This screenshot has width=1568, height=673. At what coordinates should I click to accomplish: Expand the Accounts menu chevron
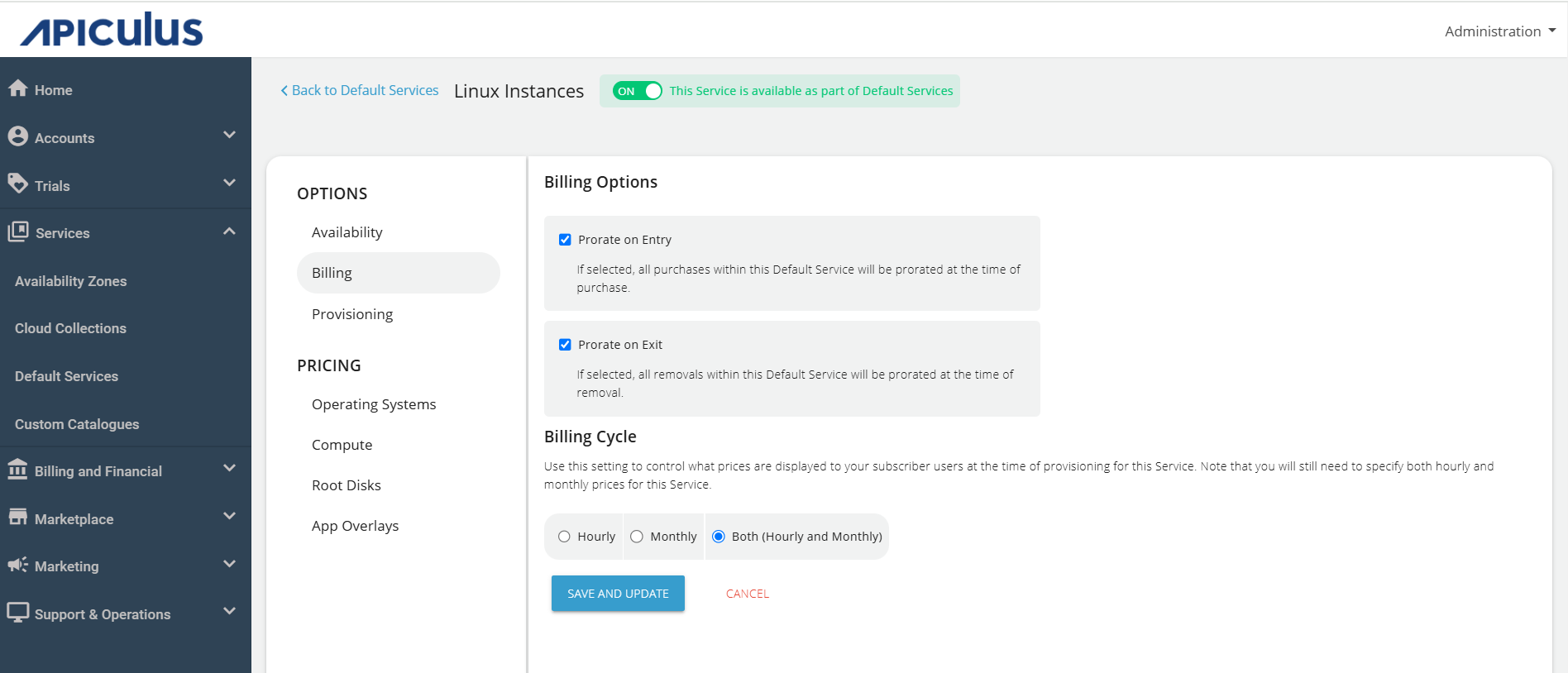[x=229, y=135]
